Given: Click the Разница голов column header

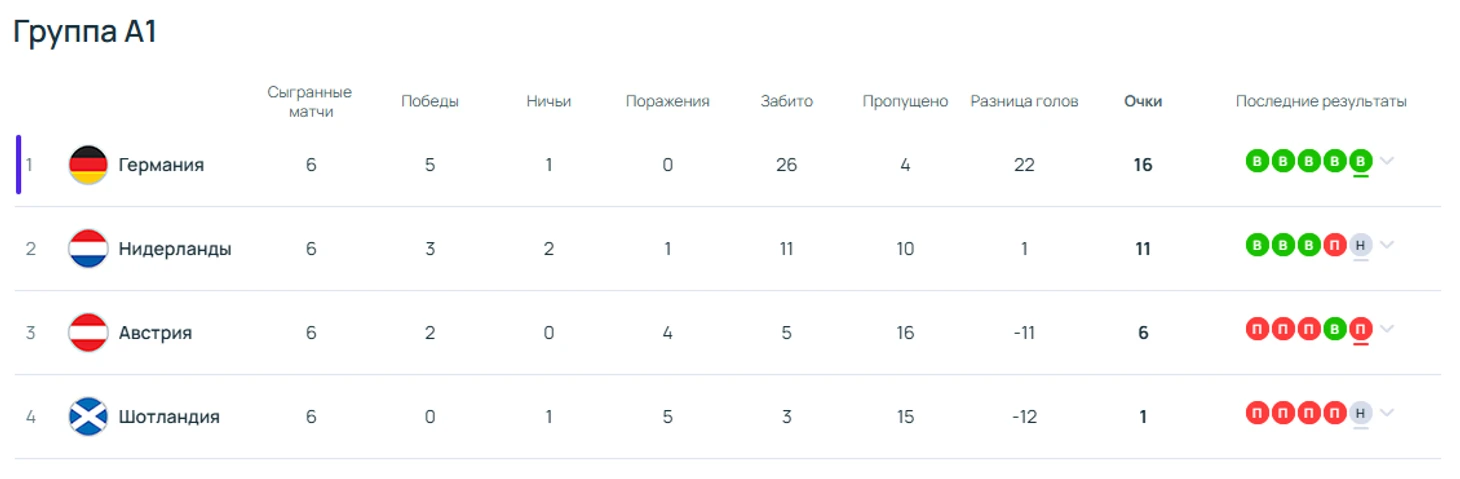Looking at the screenshot, I should point(1024,101).
